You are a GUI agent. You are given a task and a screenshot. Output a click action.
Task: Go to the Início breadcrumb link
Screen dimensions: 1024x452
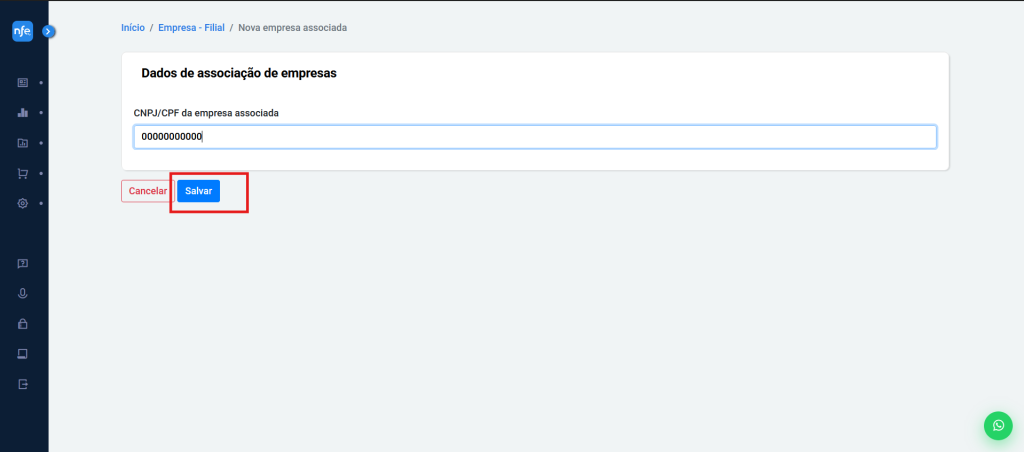pyautogui.click(x=133, y=28)
